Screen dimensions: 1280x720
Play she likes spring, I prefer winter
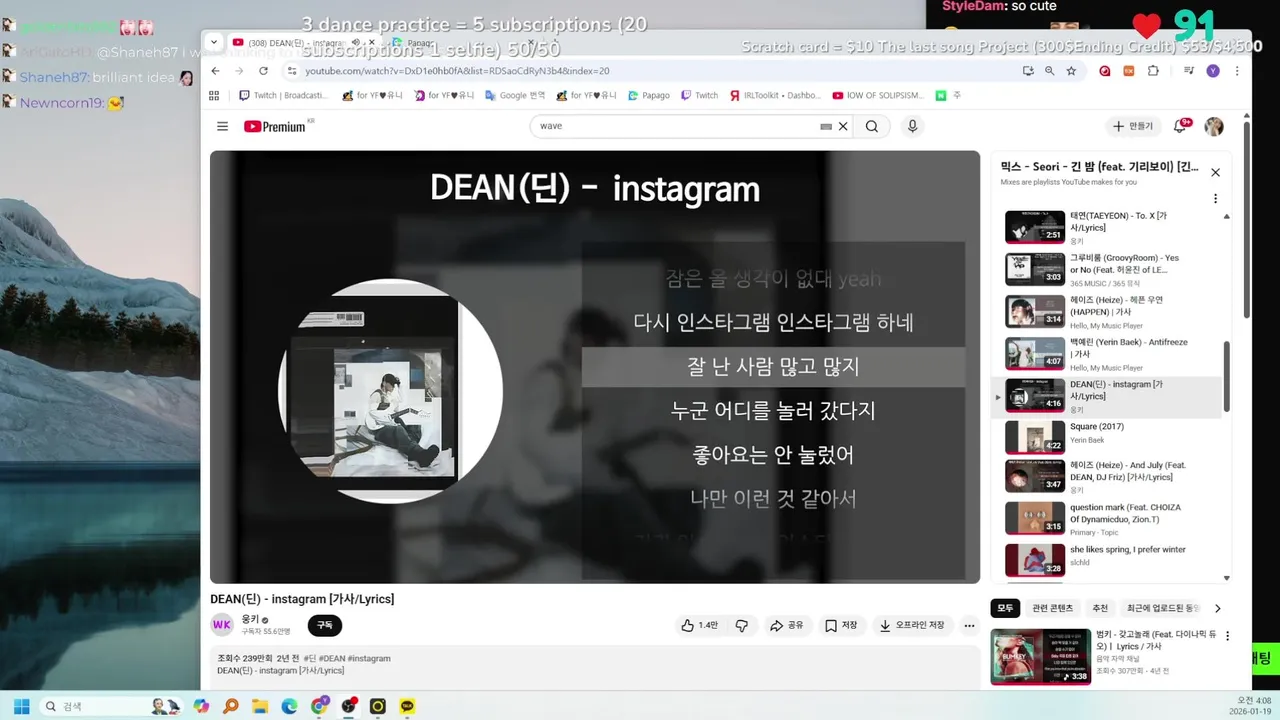(1110, 560)
